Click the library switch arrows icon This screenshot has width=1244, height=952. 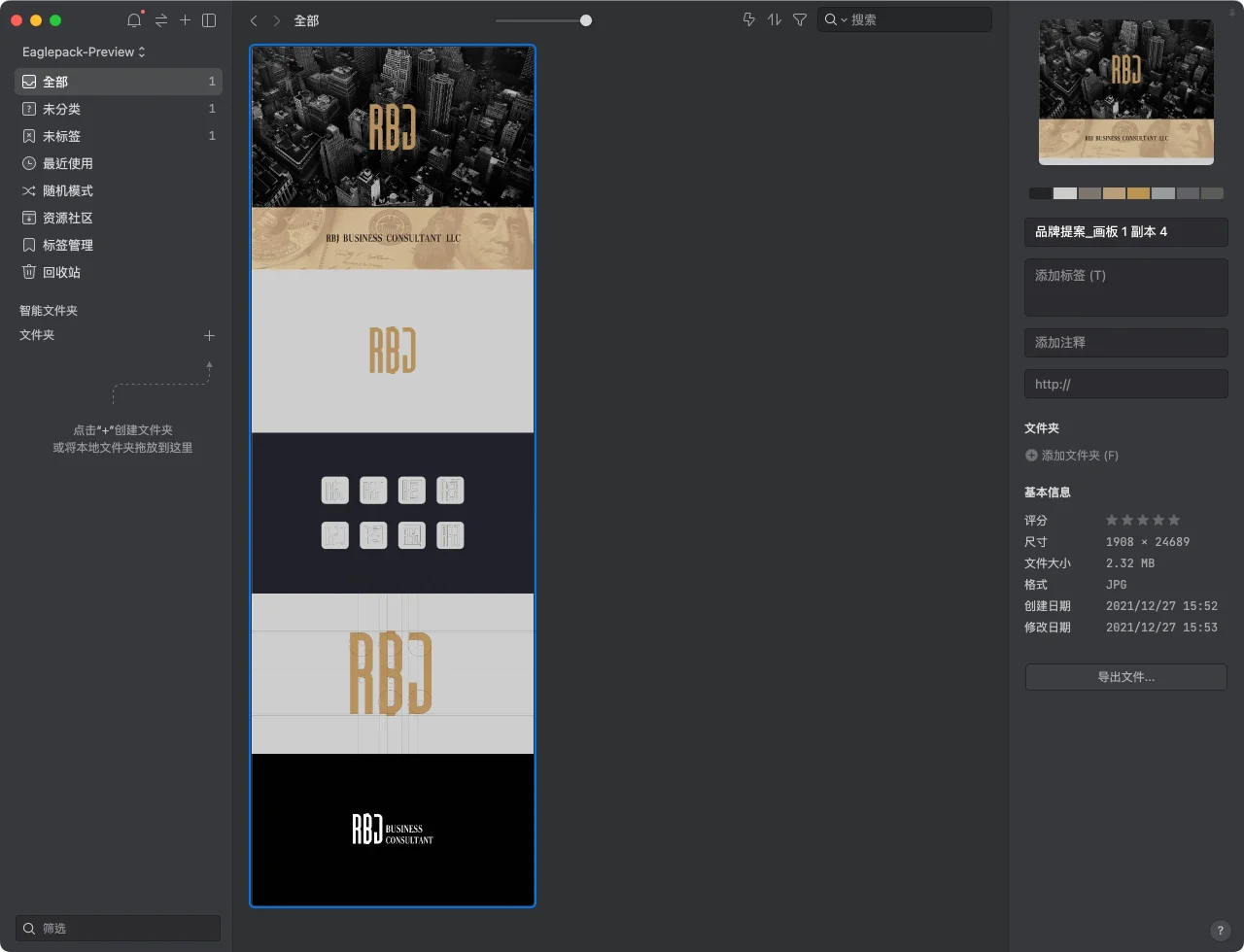click(161, 20)
